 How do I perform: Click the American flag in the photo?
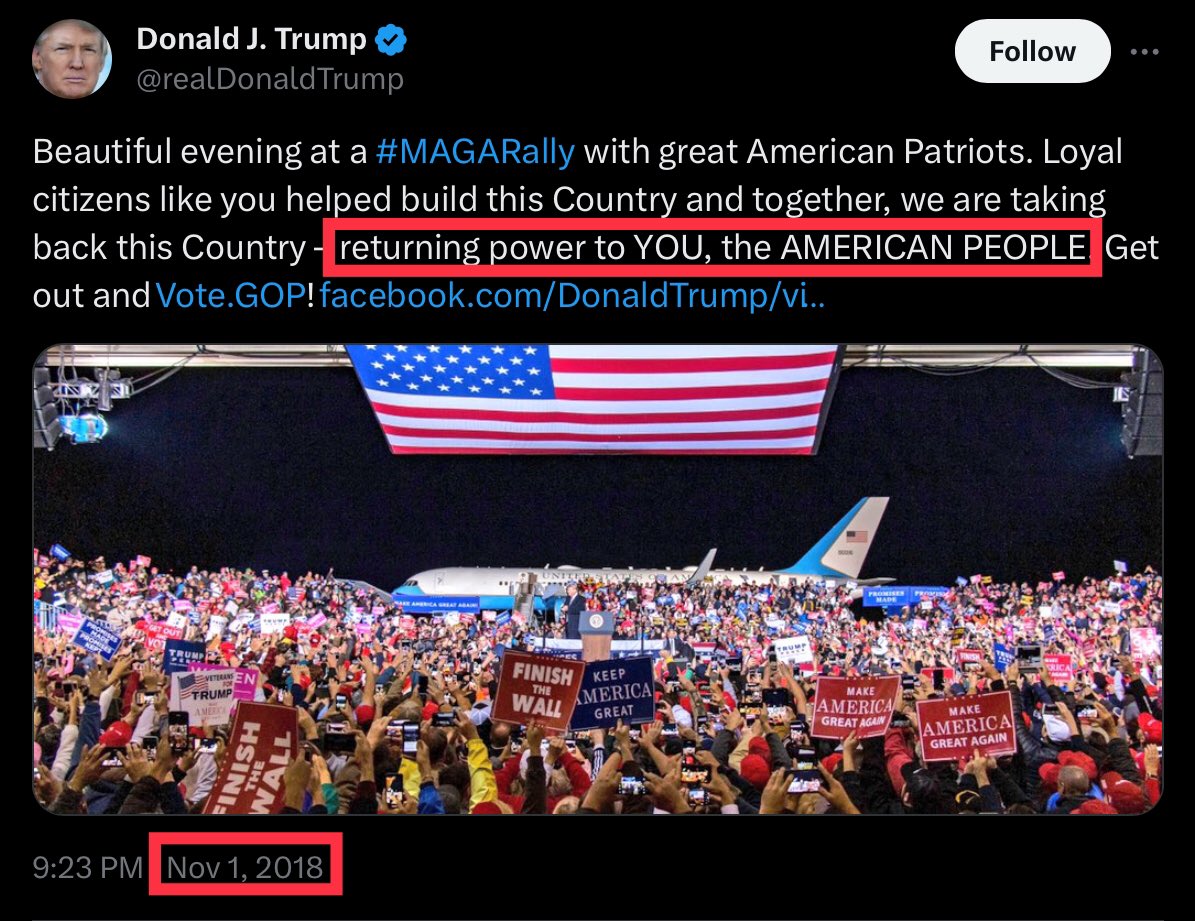(x=593, y=398)
